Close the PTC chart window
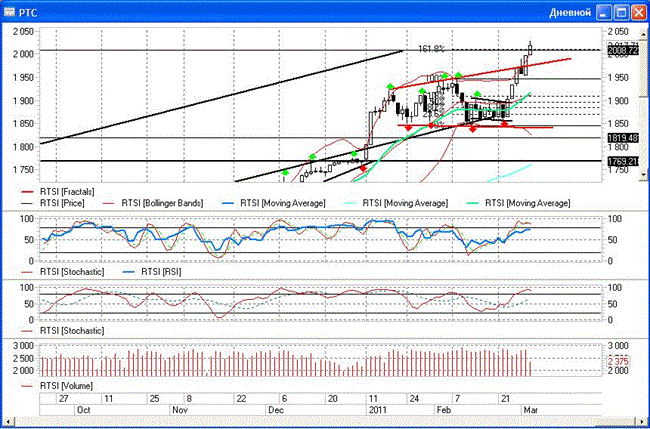 click(x=639, y=13)
